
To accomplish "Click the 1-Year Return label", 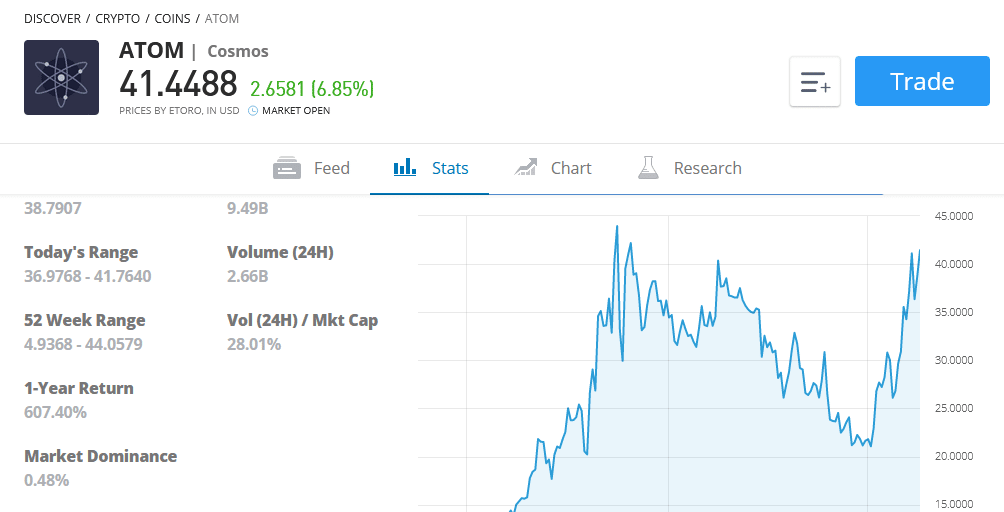I will 79,388.
